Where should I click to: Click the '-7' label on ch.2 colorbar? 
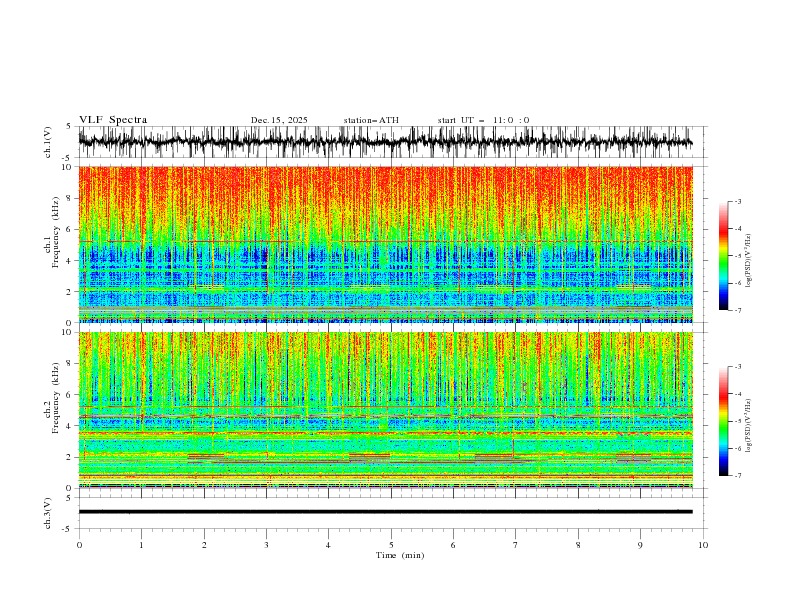(737, 476)
